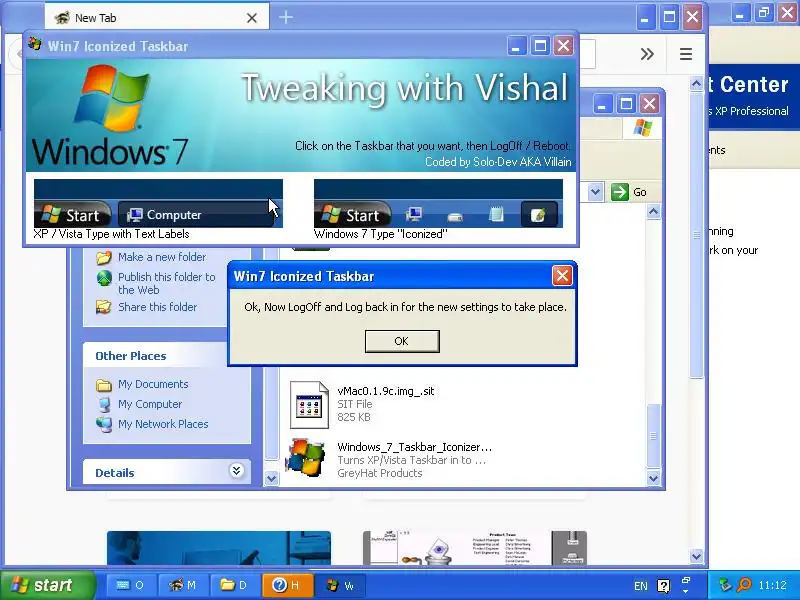
Task: Click browser page scroll down arrow
Action: pyautogui.click(x=696, y=556)
